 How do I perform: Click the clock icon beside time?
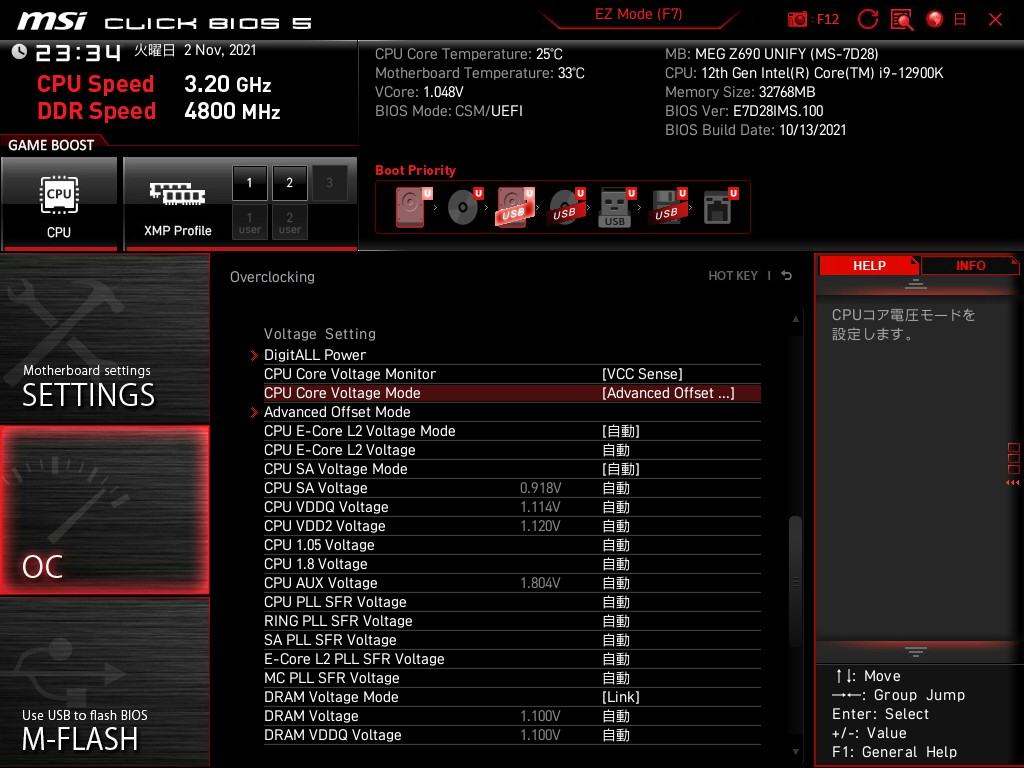point(20,52)
